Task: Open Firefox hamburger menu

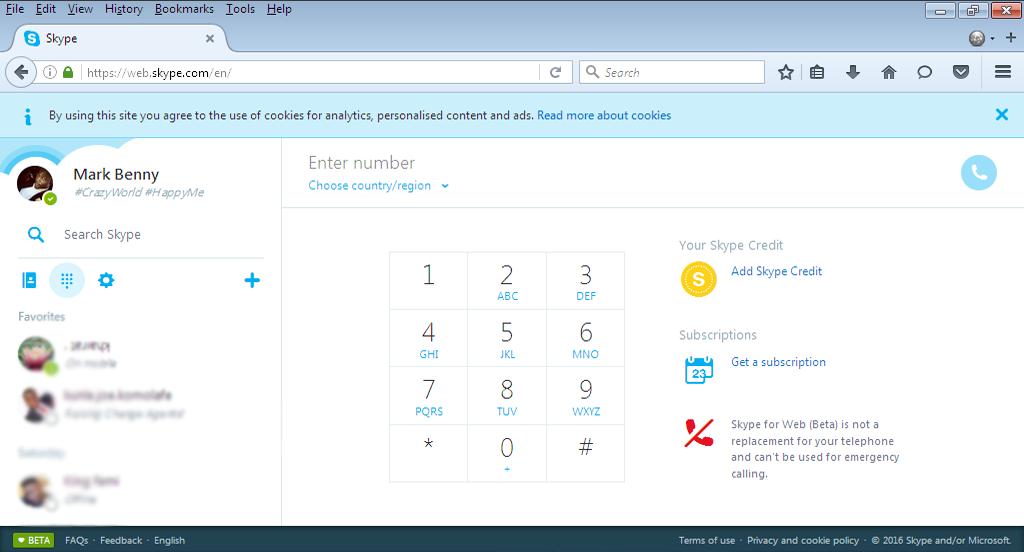Action: pos(1002,72)
